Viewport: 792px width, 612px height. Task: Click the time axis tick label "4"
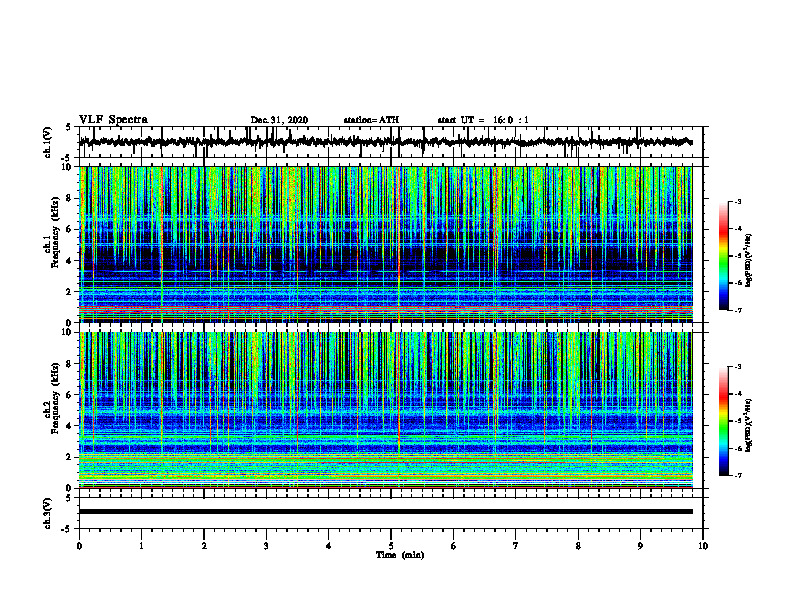[329, 546]
